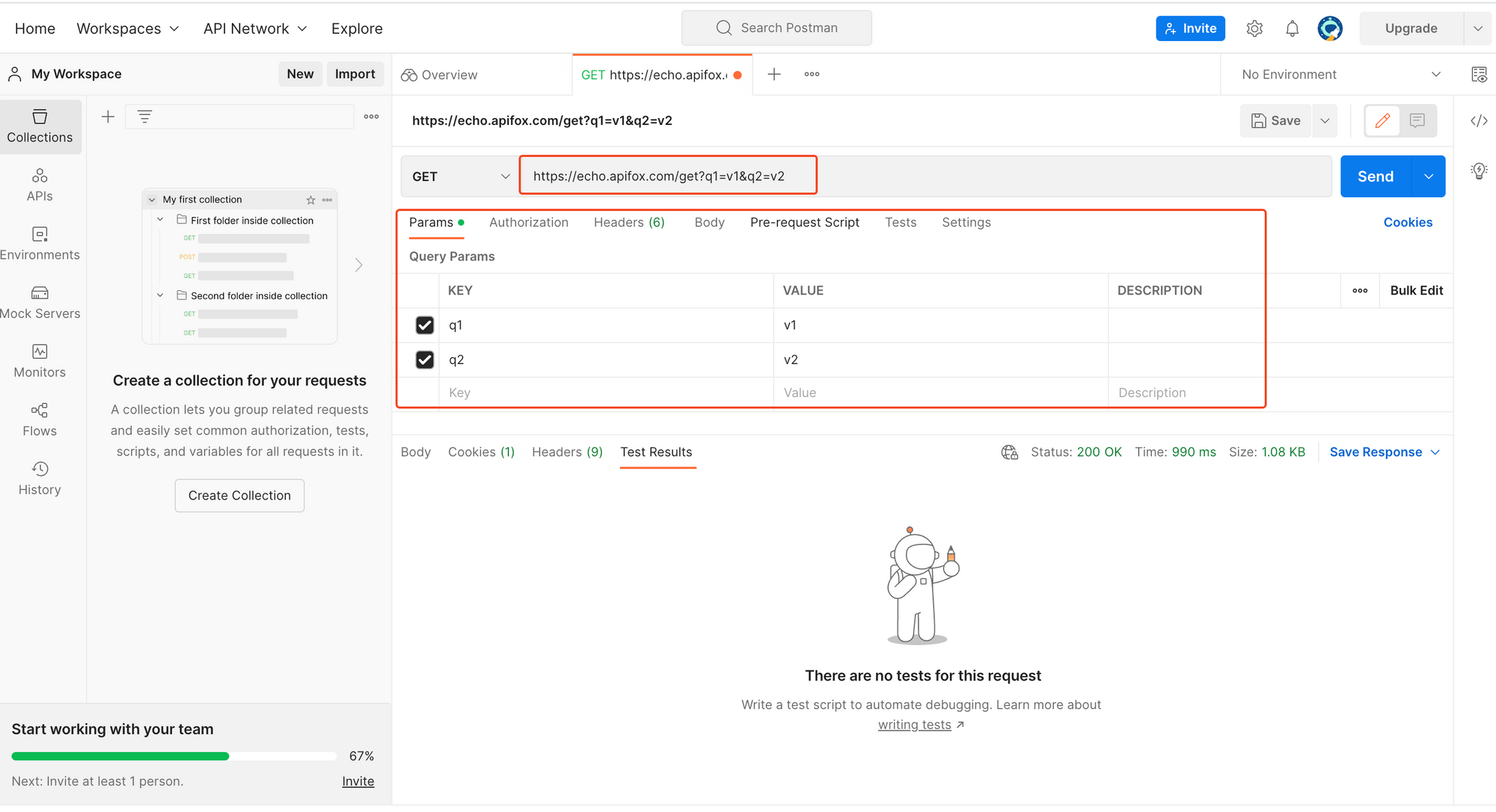Click the lightbulb info icon

tap(1479, 170)
